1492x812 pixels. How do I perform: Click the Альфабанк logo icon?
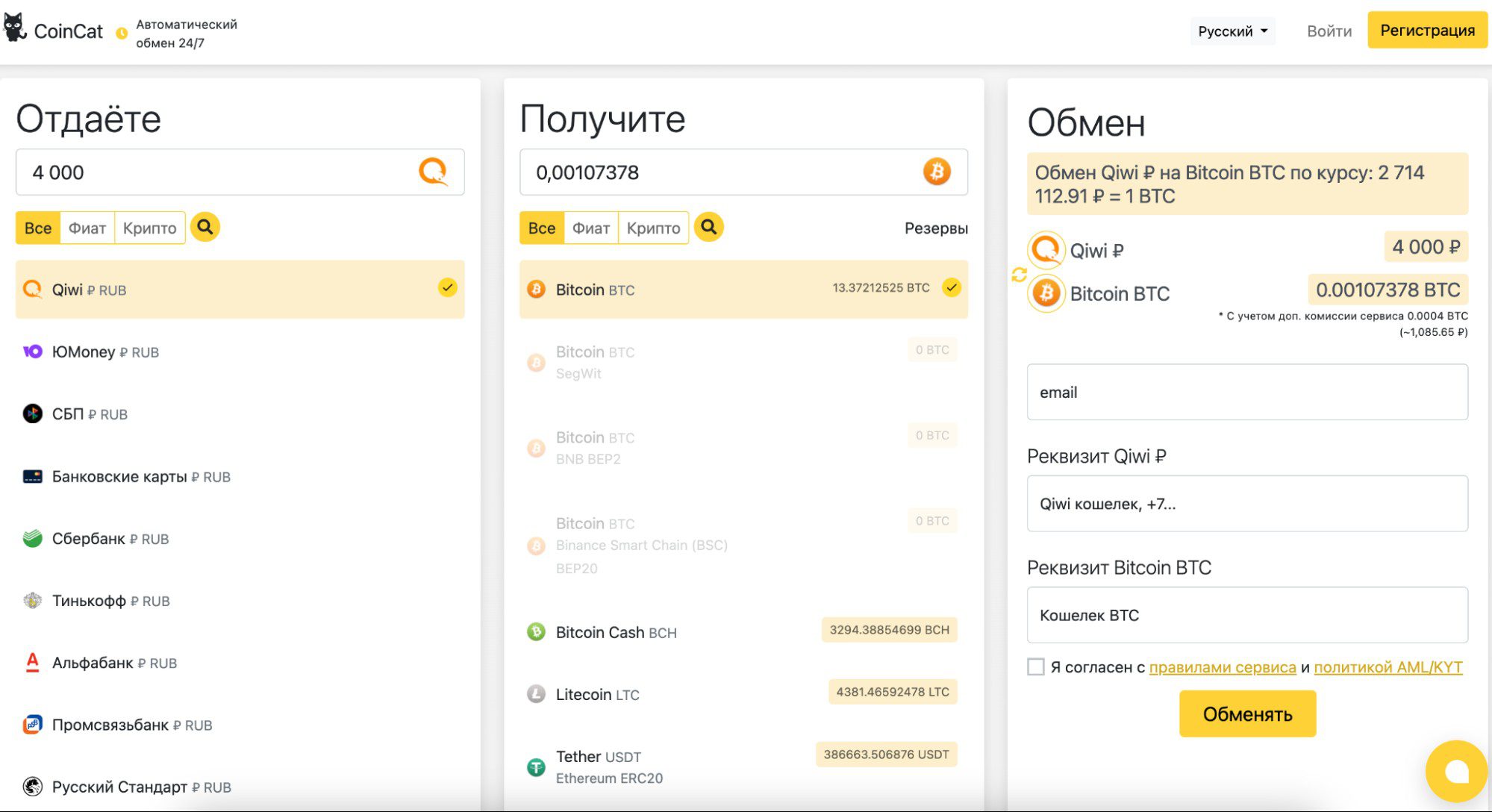[x=32, y=662]
